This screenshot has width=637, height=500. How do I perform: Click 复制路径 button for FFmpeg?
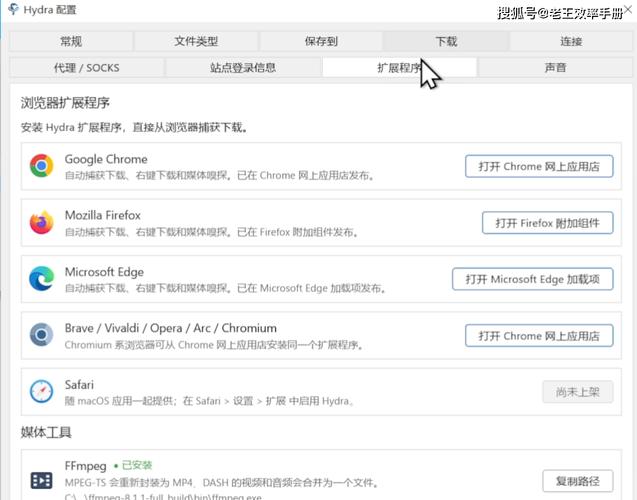(x=578, y=481)
